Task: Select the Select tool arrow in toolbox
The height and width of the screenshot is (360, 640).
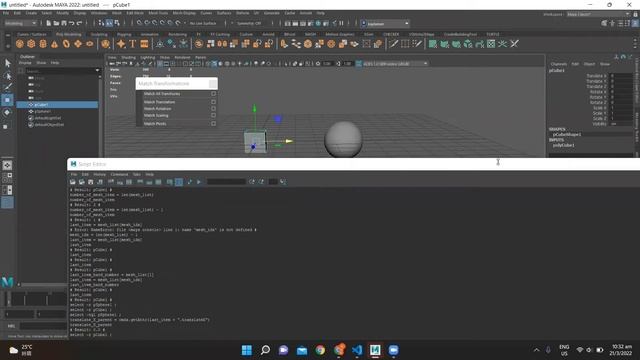Action: click(7, 63)
